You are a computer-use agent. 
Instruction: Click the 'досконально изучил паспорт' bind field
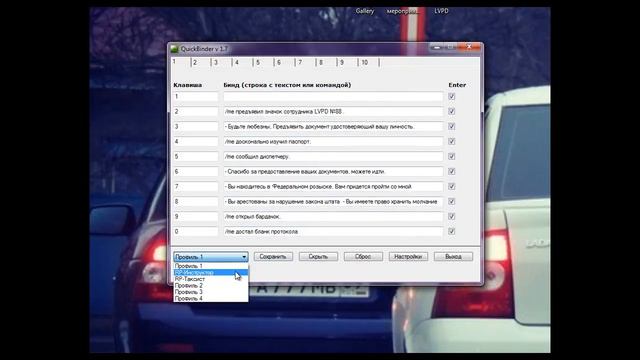pos(333,142)
